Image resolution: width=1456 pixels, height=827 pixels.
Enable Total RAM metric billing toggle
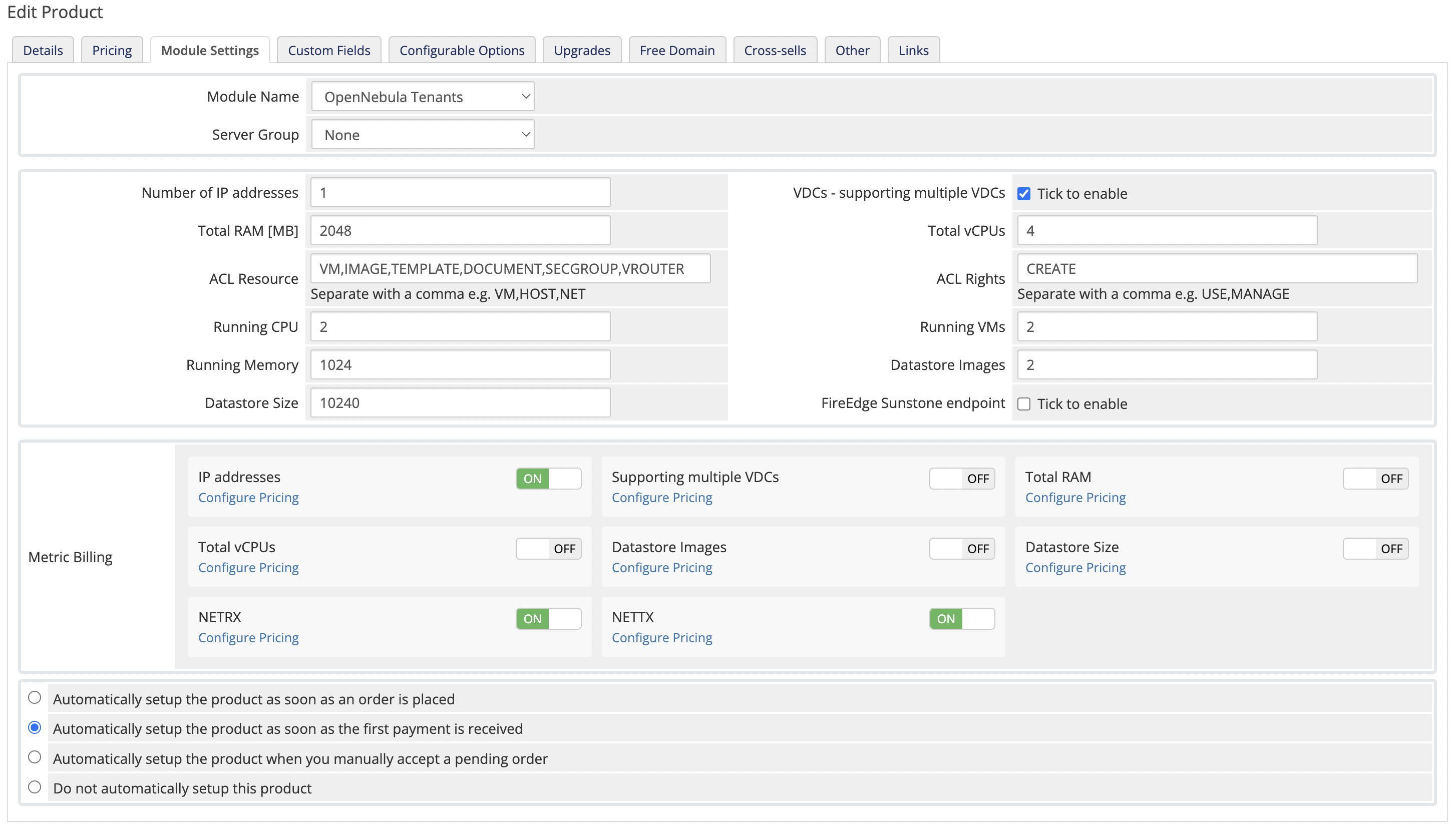1375,478
